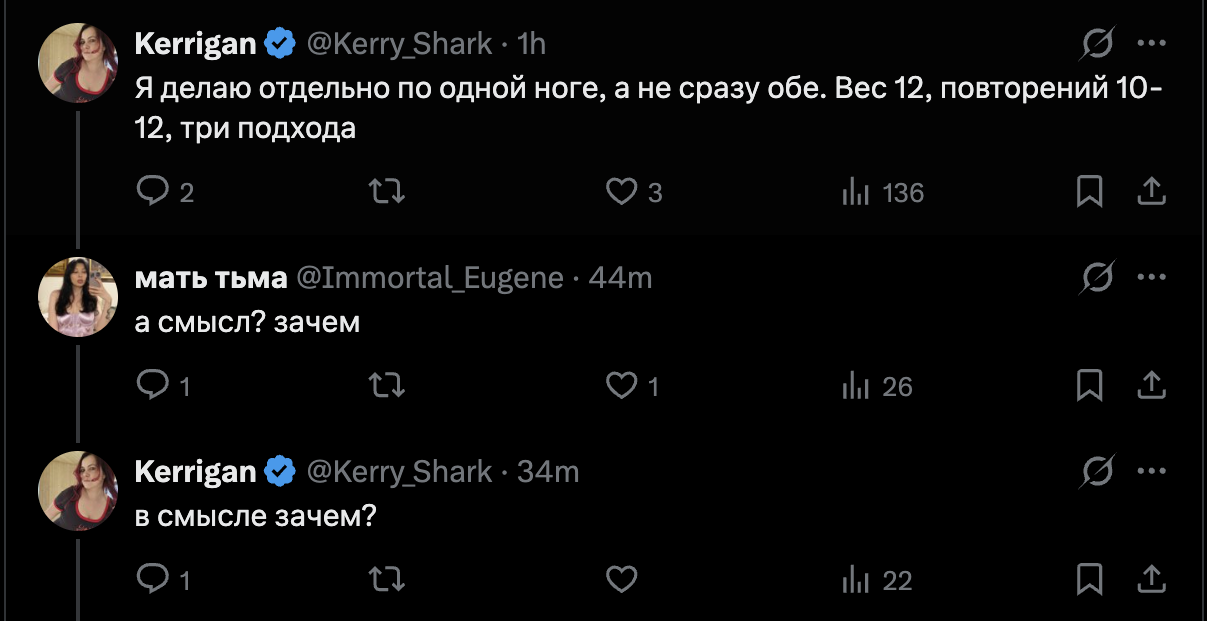
Task: Repost Kerrigan's tweet about three sets
Action: tap(387, 192)
